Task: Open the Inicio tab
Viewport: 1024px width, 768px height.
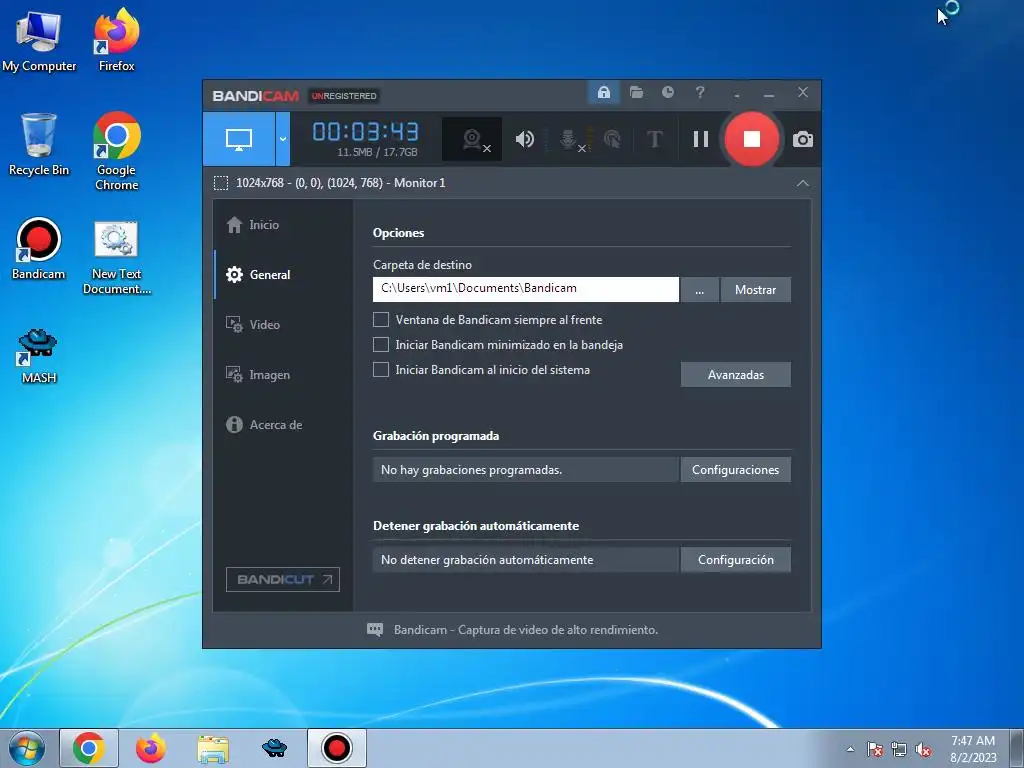Action: [283, 225]
